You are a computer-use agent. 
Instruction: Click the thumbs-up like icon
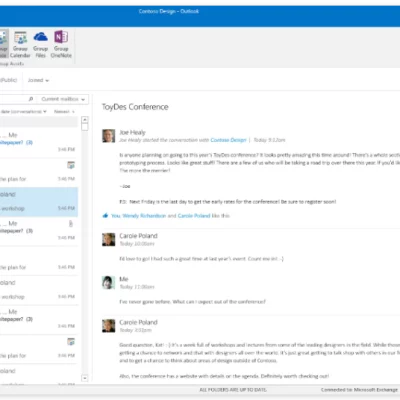click(105, 216)
